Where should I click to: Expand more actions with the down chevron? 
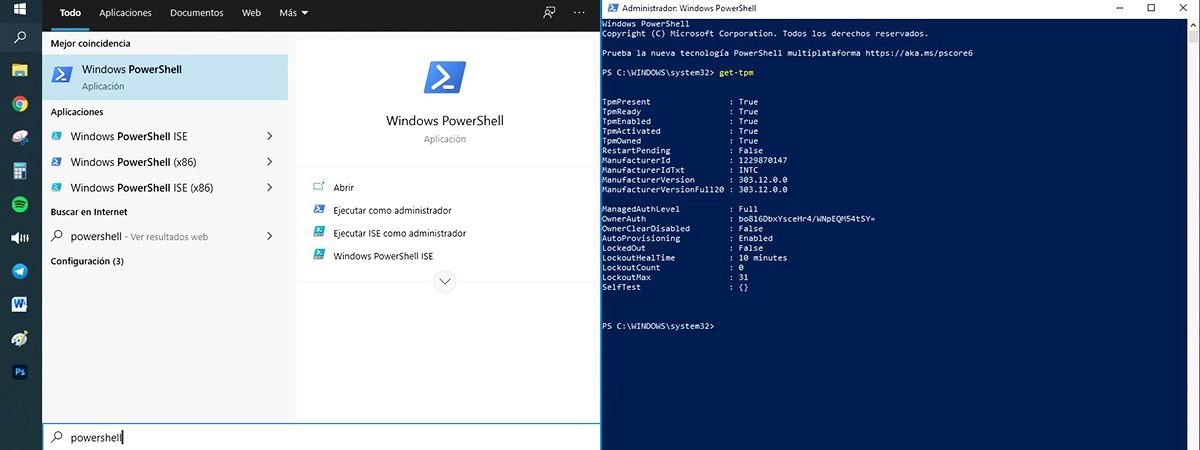tap(445, 282)
